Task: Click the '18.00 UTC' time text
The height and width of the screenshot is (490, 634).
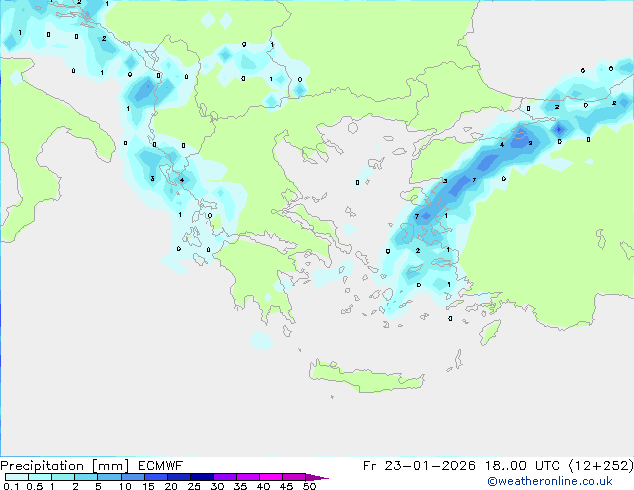Action: (522, 466)
